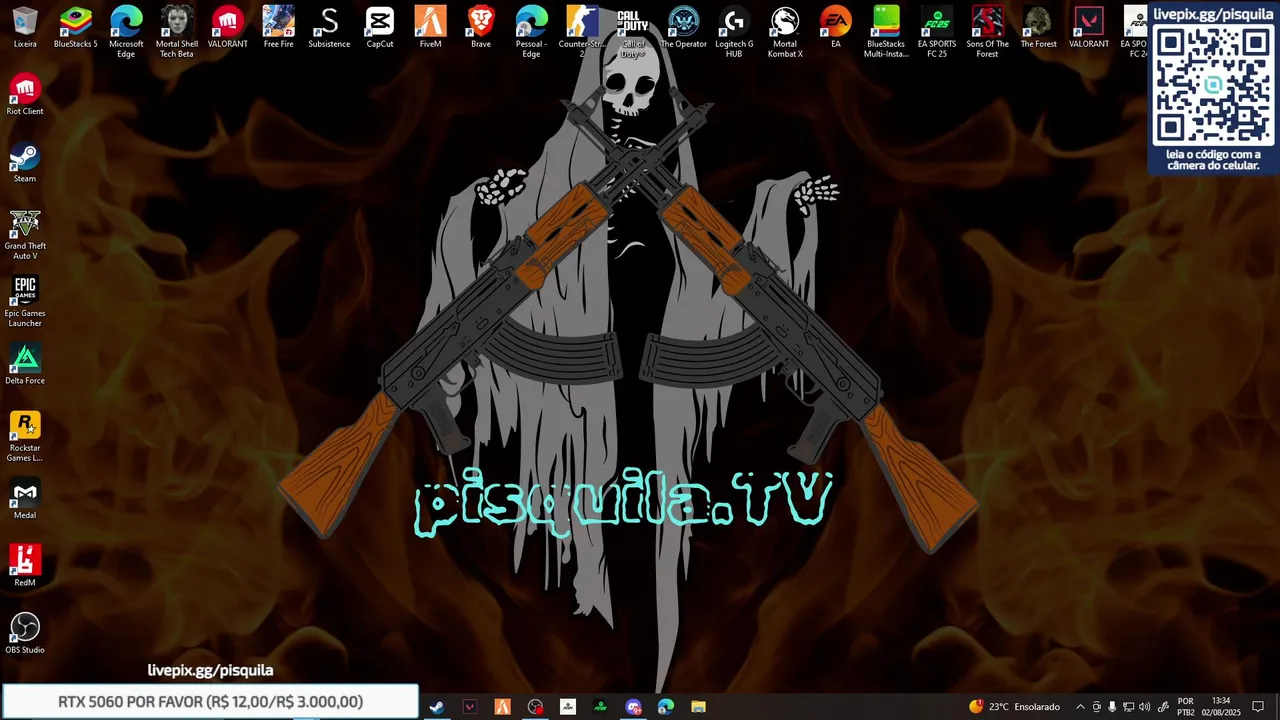Open the Pessoal - Edge profile shortcut
Viewport: 1280px width, 720px height.
click(531, 31)
